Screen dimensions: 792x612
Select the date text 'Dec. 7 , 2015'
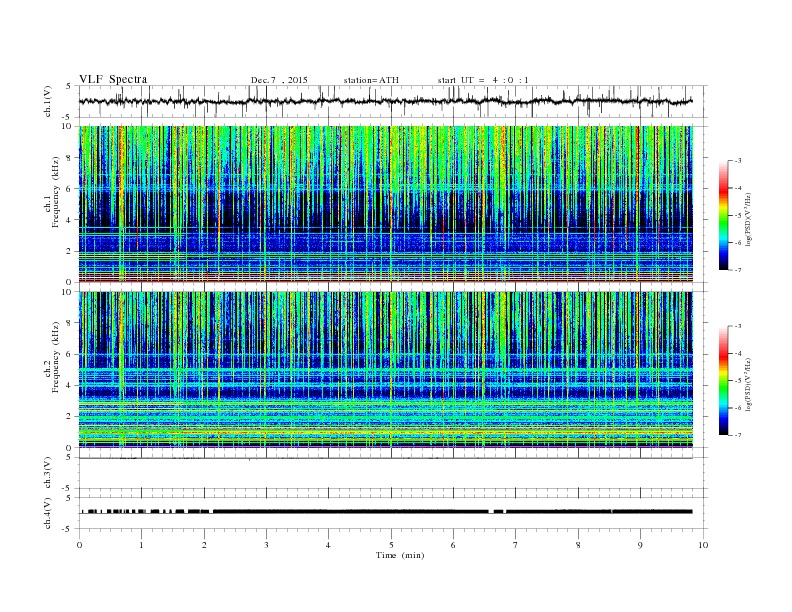click(x=279, y=80)
